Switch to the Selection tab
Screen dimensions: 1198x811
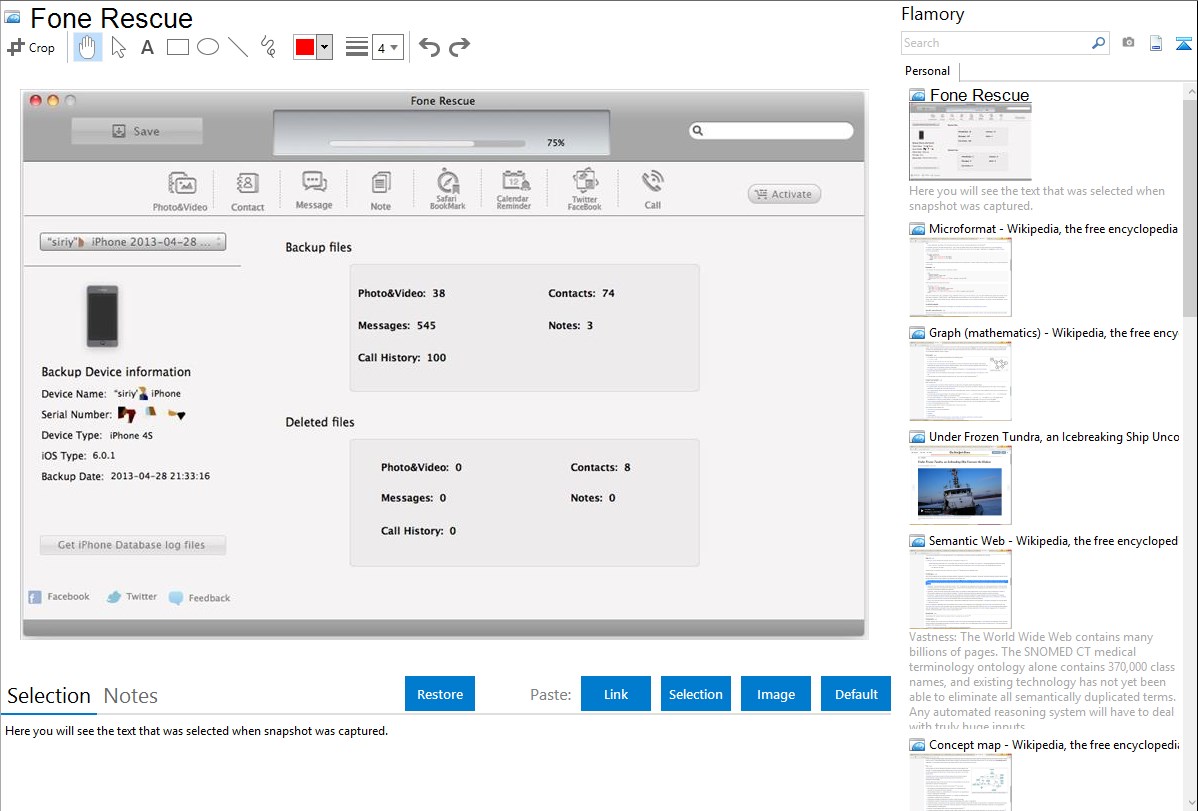pyautogui.click(x=49, y=696)
